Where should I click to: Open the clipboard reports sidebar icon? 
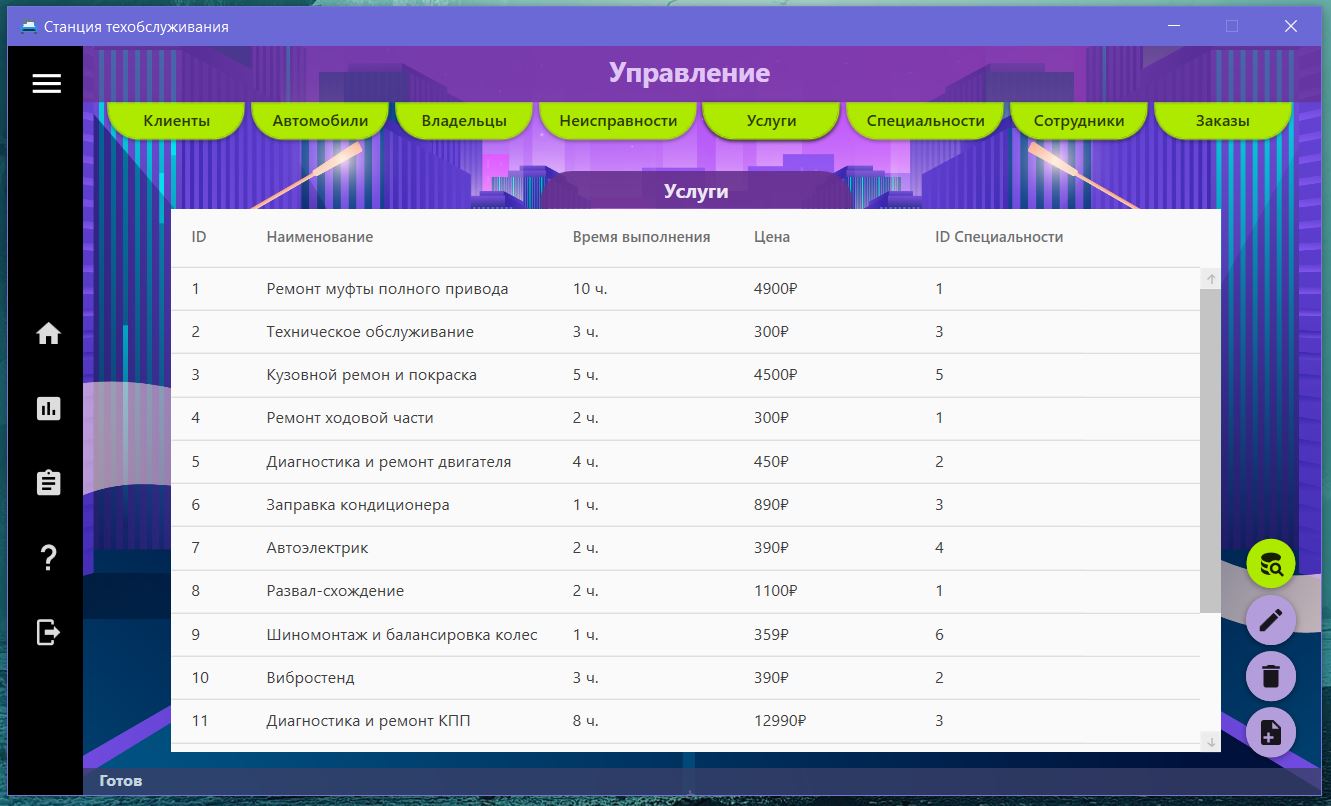[x=48, y=483]
